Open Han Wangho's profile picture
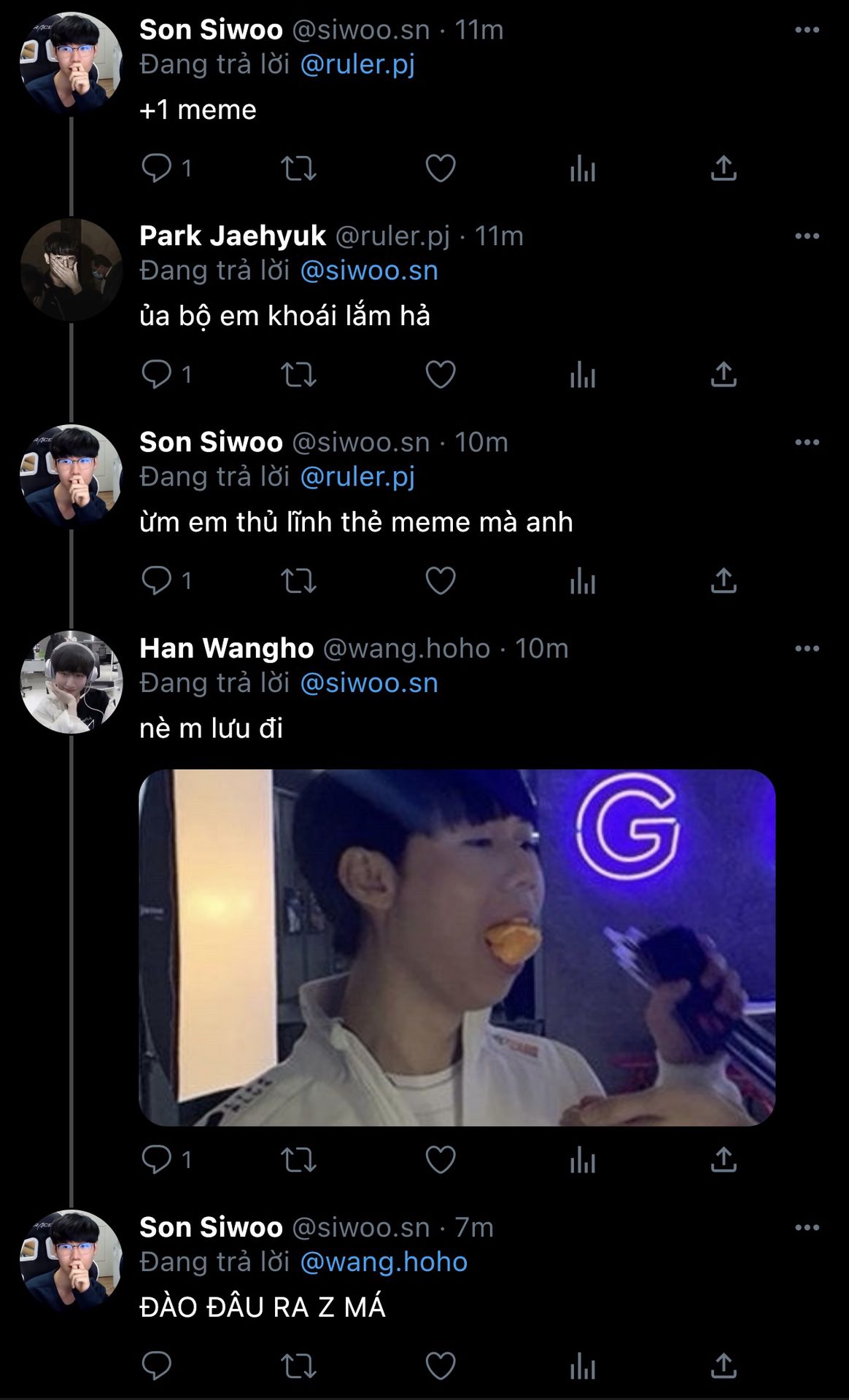 71,682
